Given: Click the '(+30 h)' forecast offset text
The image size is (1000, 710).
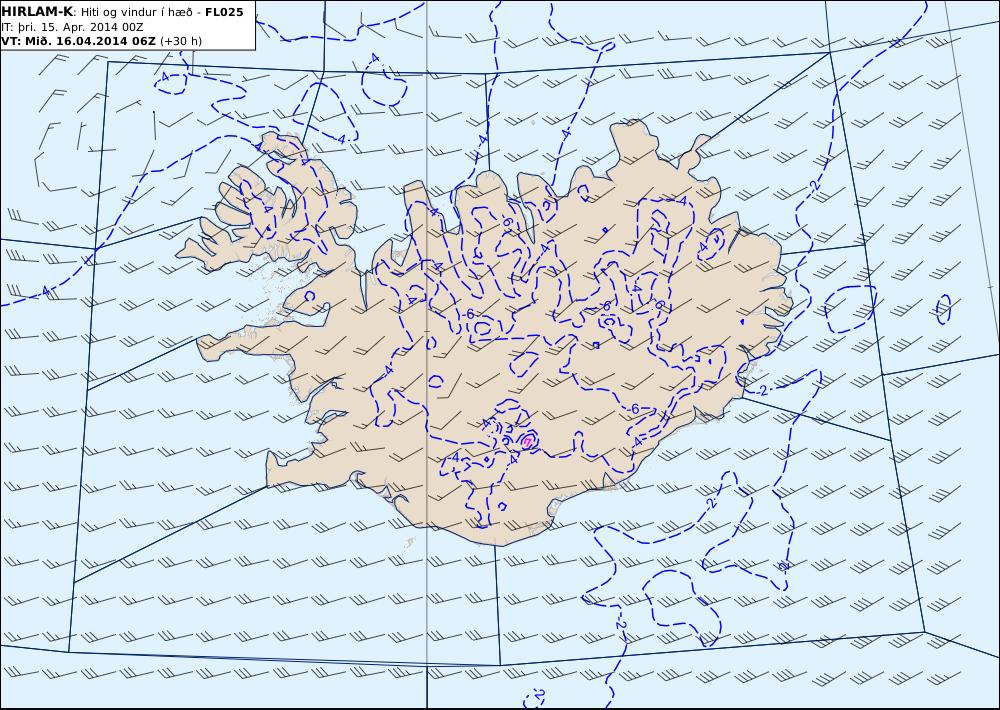Looking at the screenshot, I should [x=180, y=41].
